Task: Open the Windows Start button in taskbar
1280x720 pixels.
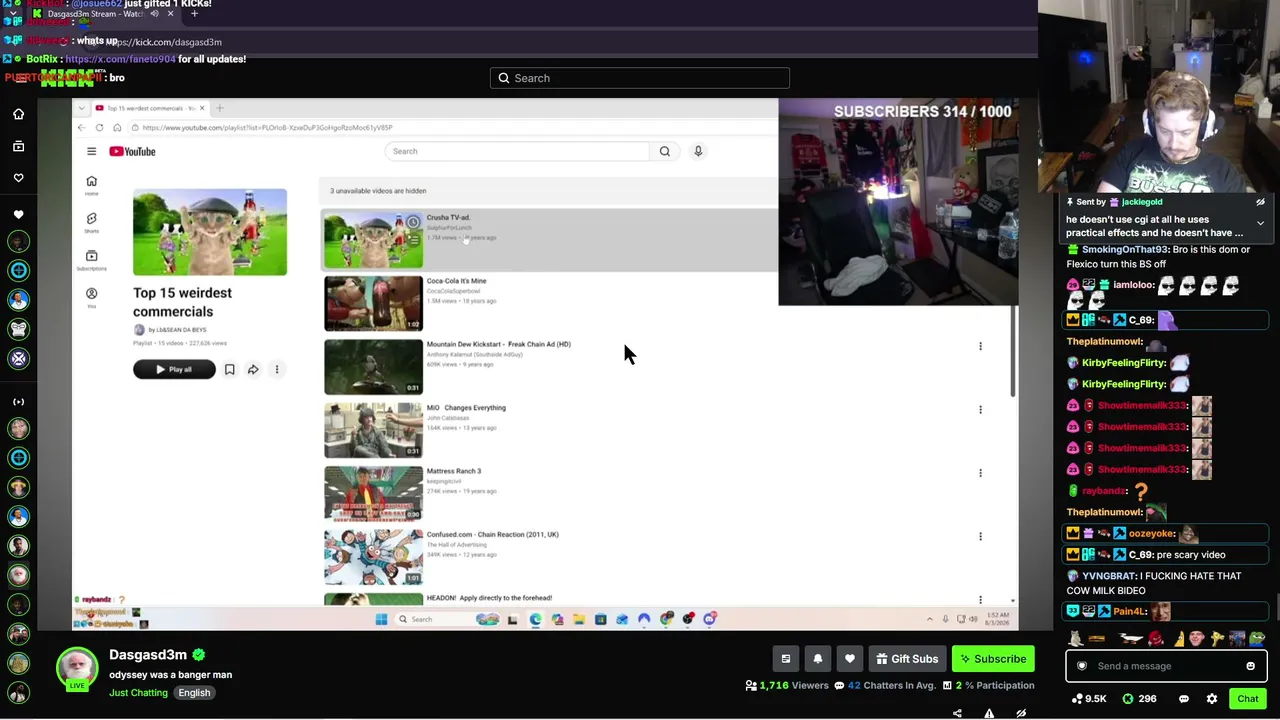Action: point(381,620)
